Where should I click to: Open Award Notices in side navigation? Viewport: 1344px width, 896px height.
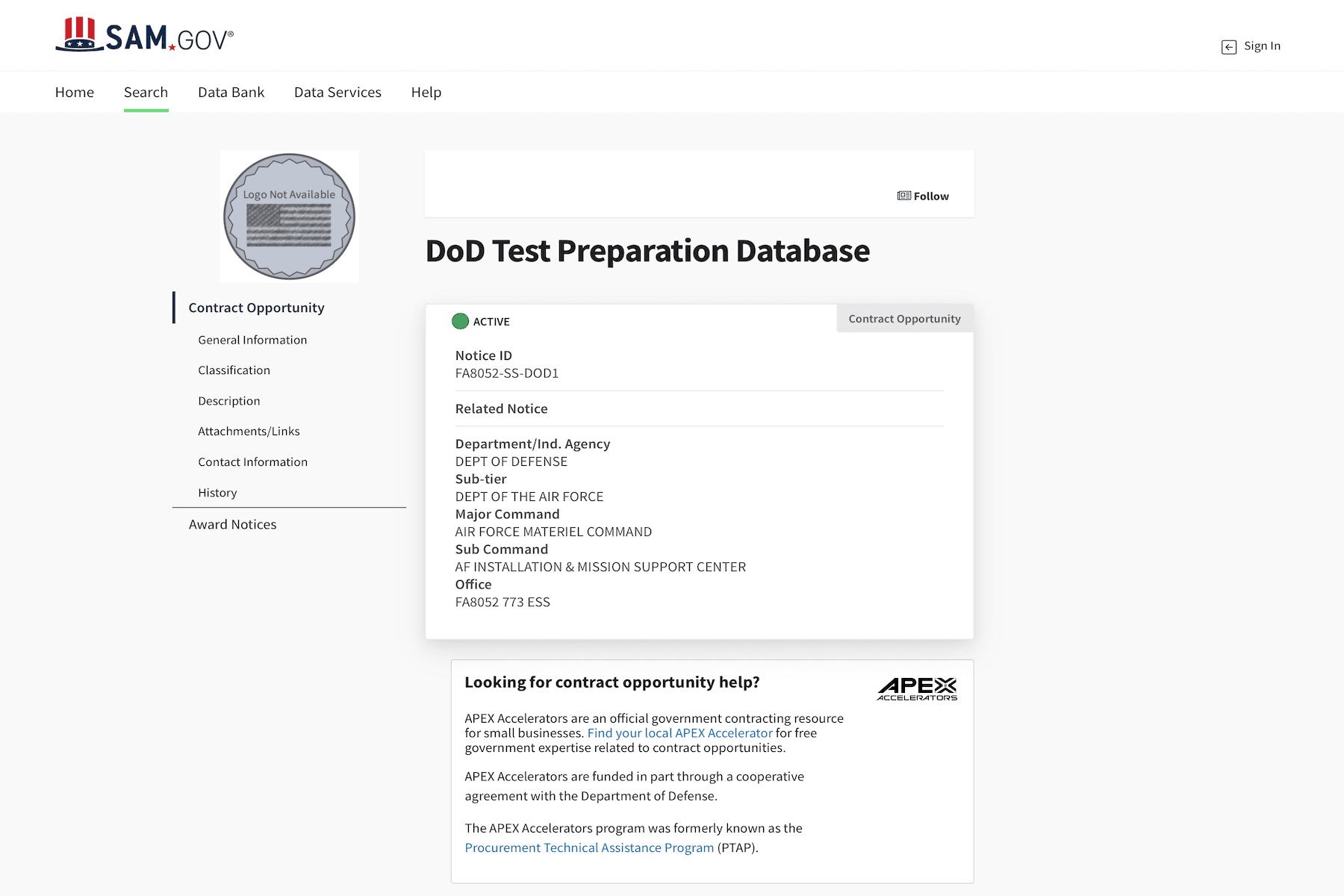[232, 524]
